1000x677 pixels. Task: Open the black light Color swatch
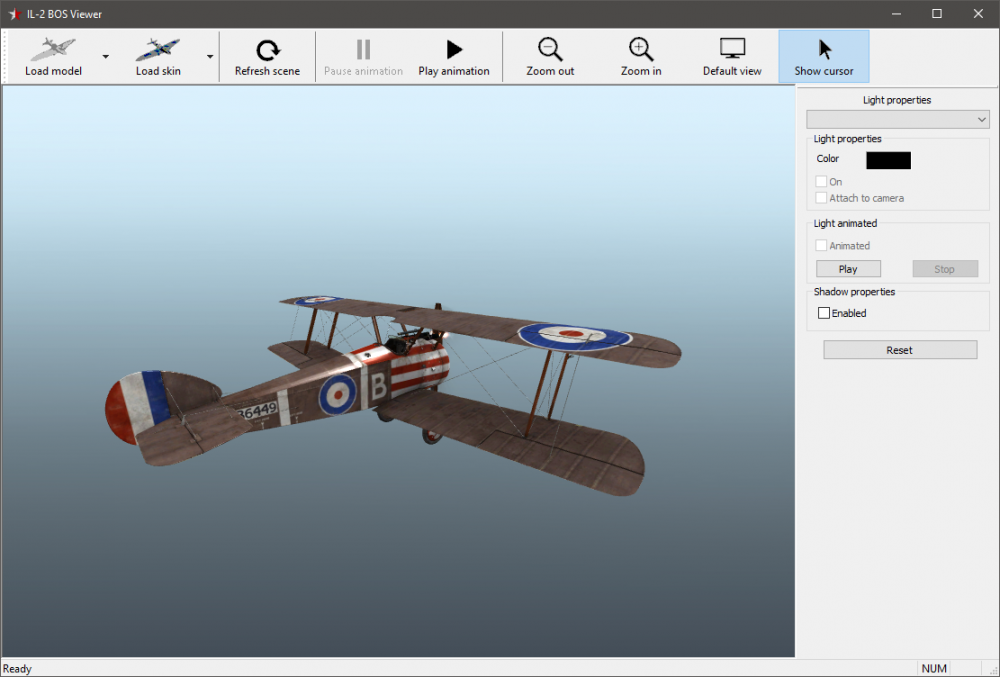click(x=888, y=160)
